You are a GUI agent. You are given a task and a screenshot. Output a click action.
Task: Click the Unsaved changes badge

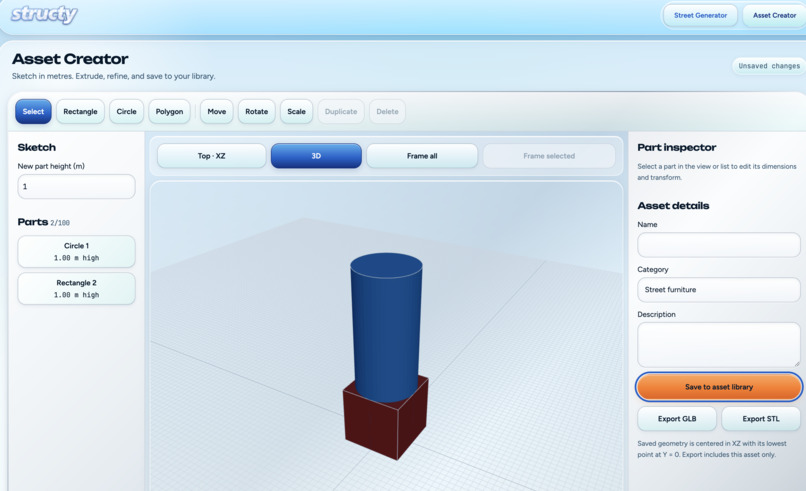[x=769, y=66]
